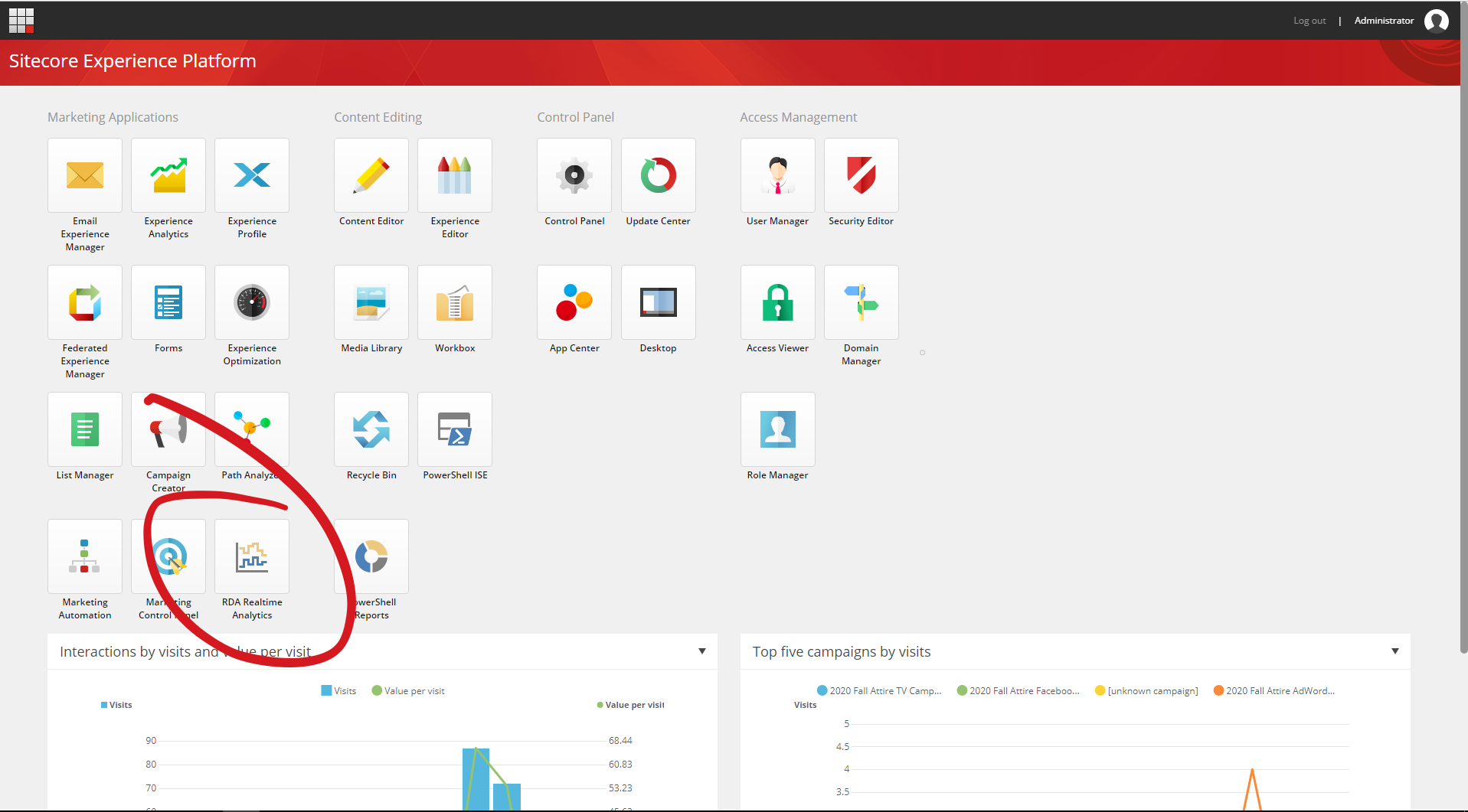
Task: Open the Recycle Bin
Action: [371, 429]
